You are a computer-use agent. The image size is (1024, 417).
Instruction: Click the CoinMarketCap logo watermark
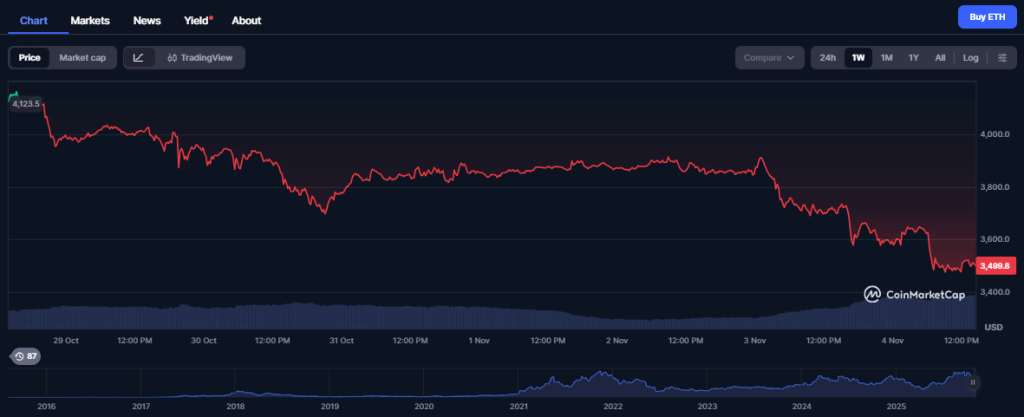pos(912,294)
